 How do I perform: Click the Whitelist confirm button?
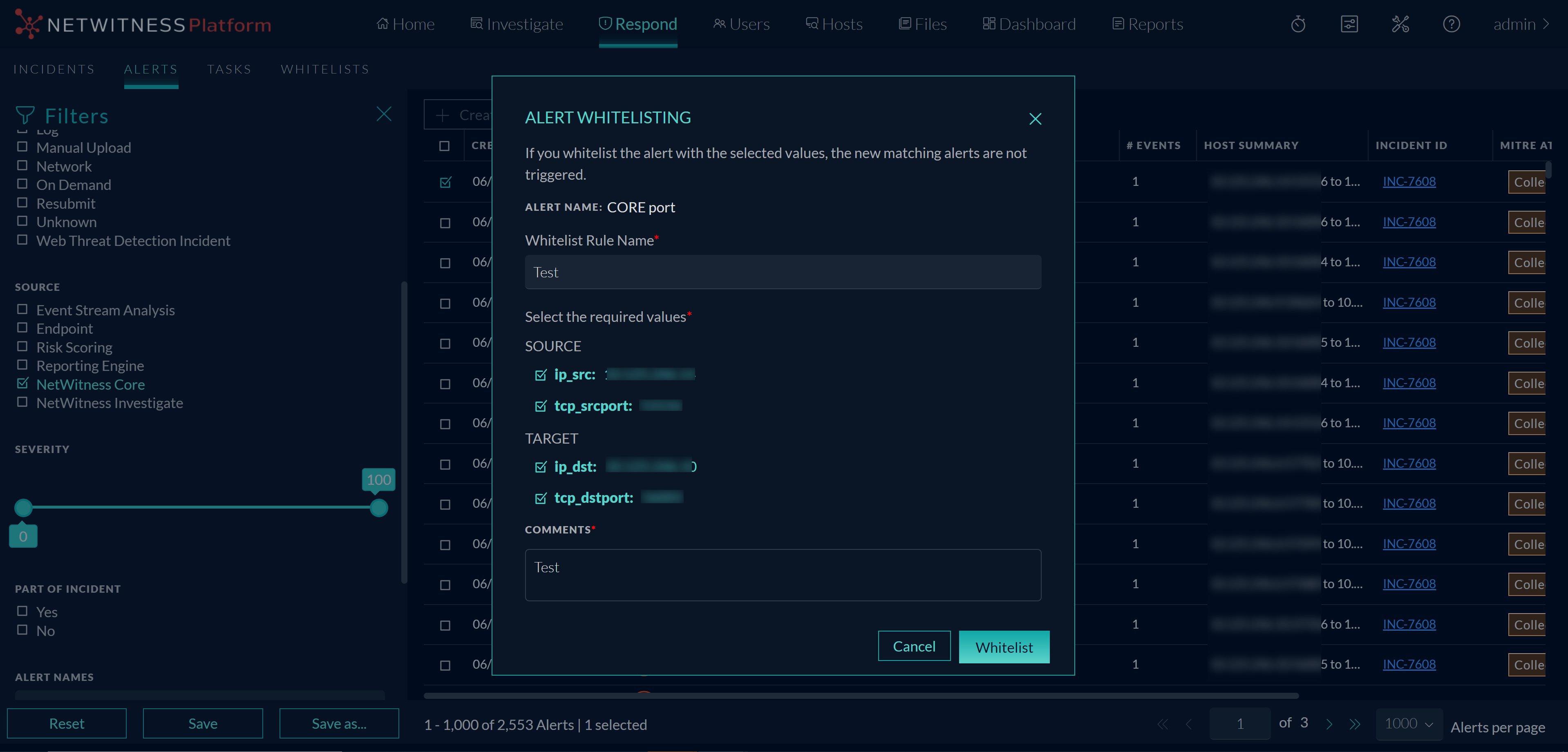(x=1003, y=647)
